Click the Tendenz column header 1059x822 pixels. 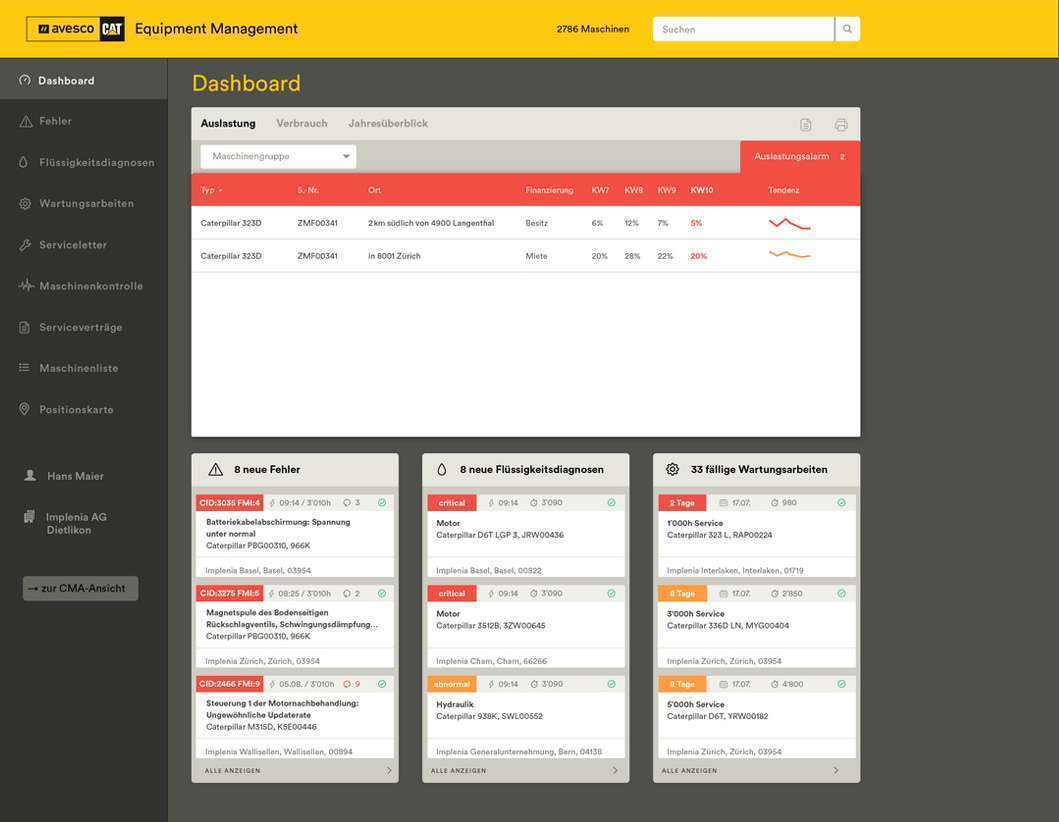point(783,190)
